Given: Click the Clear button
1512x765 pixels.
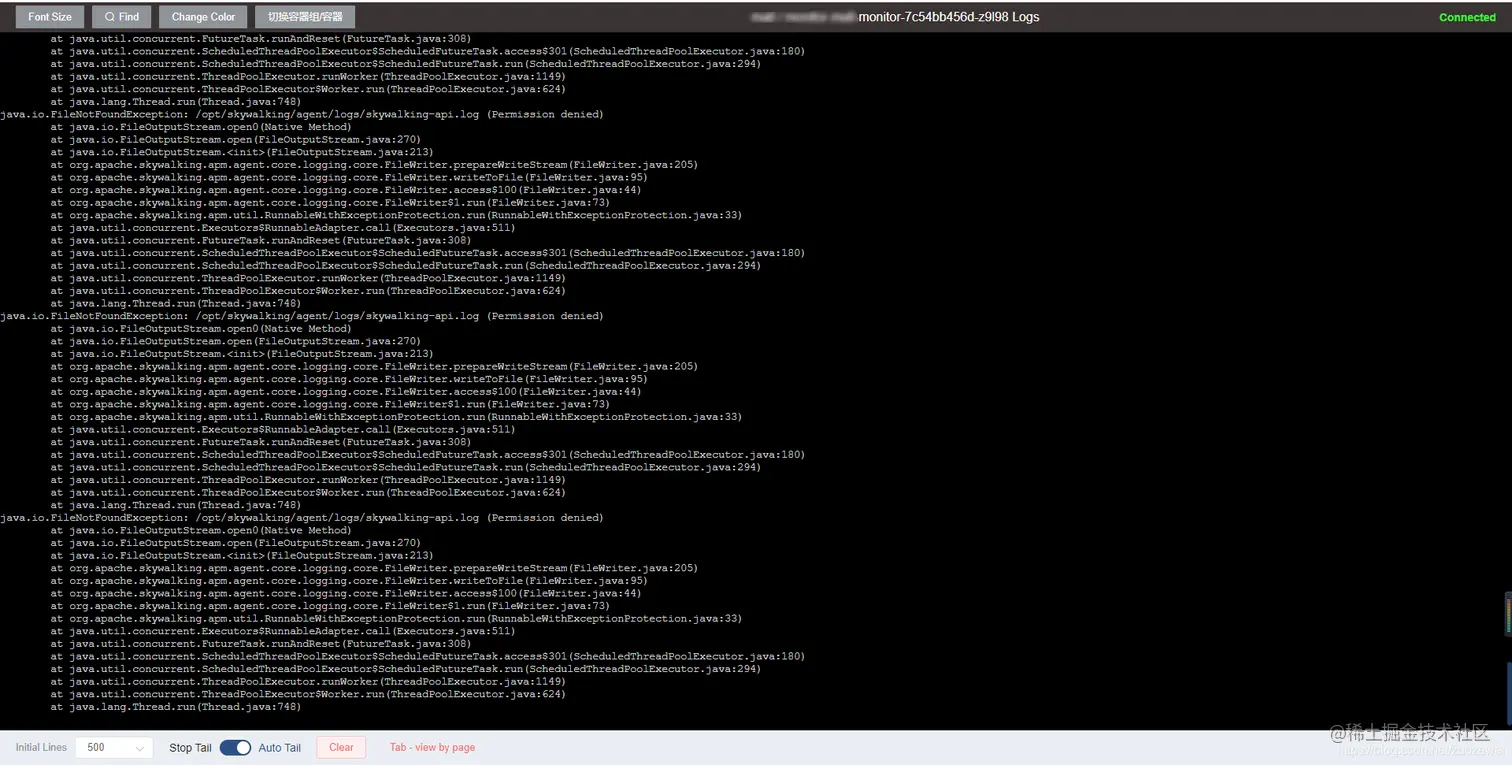Looking at the screenshot, I should click(x=341, y=748).
